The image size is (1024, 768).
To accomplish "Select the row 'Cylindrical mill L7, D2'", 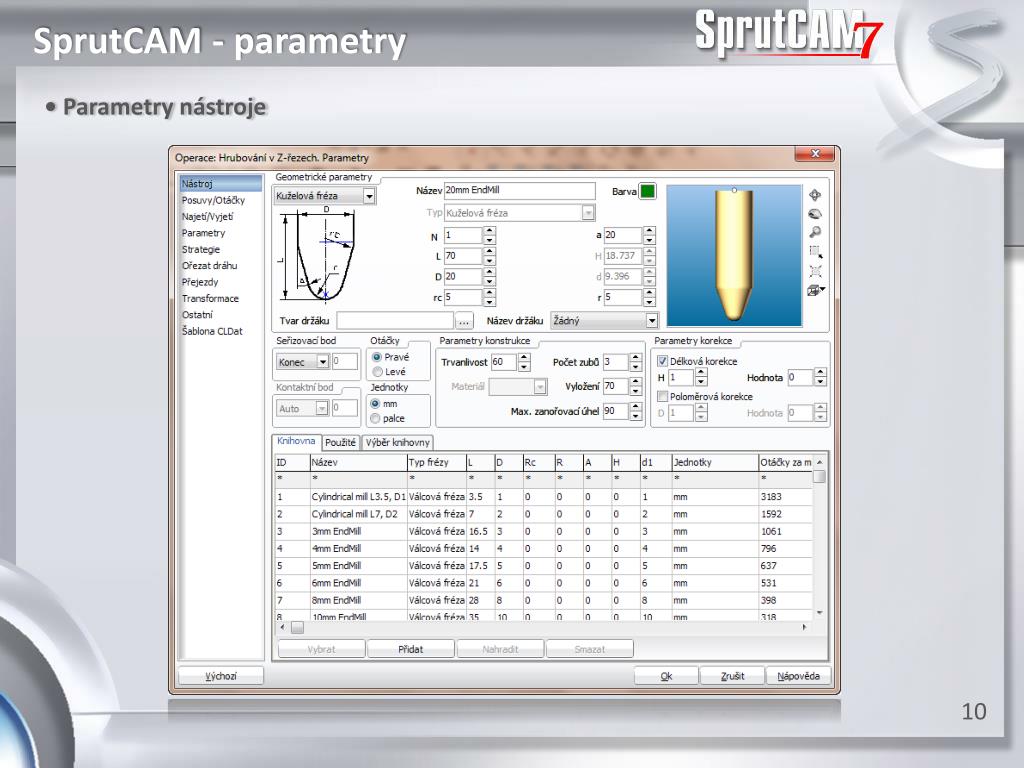I will (544, 514).
